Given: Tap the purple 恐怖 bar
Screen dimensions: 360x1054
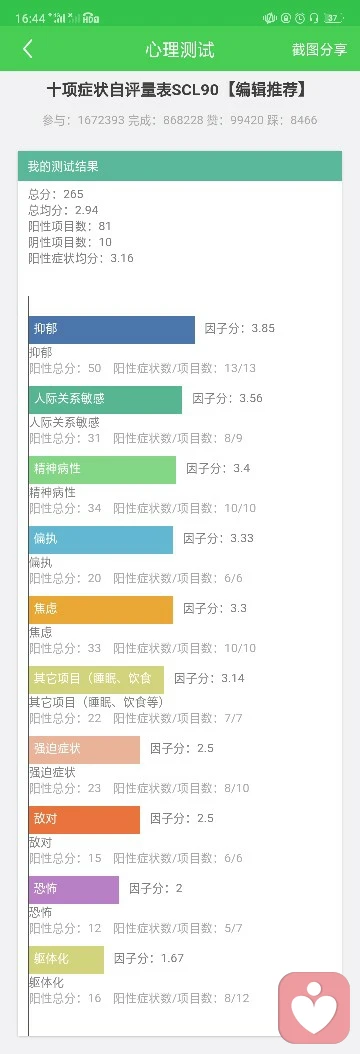Looking at the screenshot, I should click(x=74, y=889).
